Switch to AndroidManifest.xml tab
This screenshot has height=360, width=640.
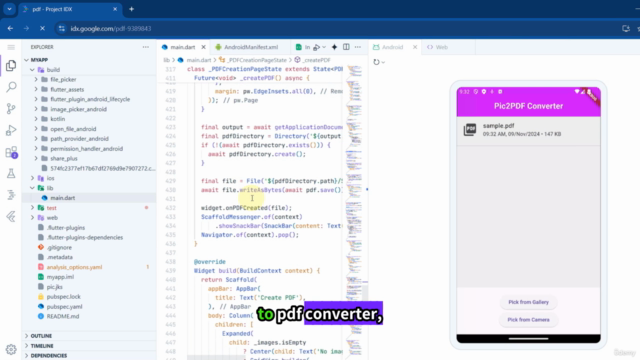point(251,47)
